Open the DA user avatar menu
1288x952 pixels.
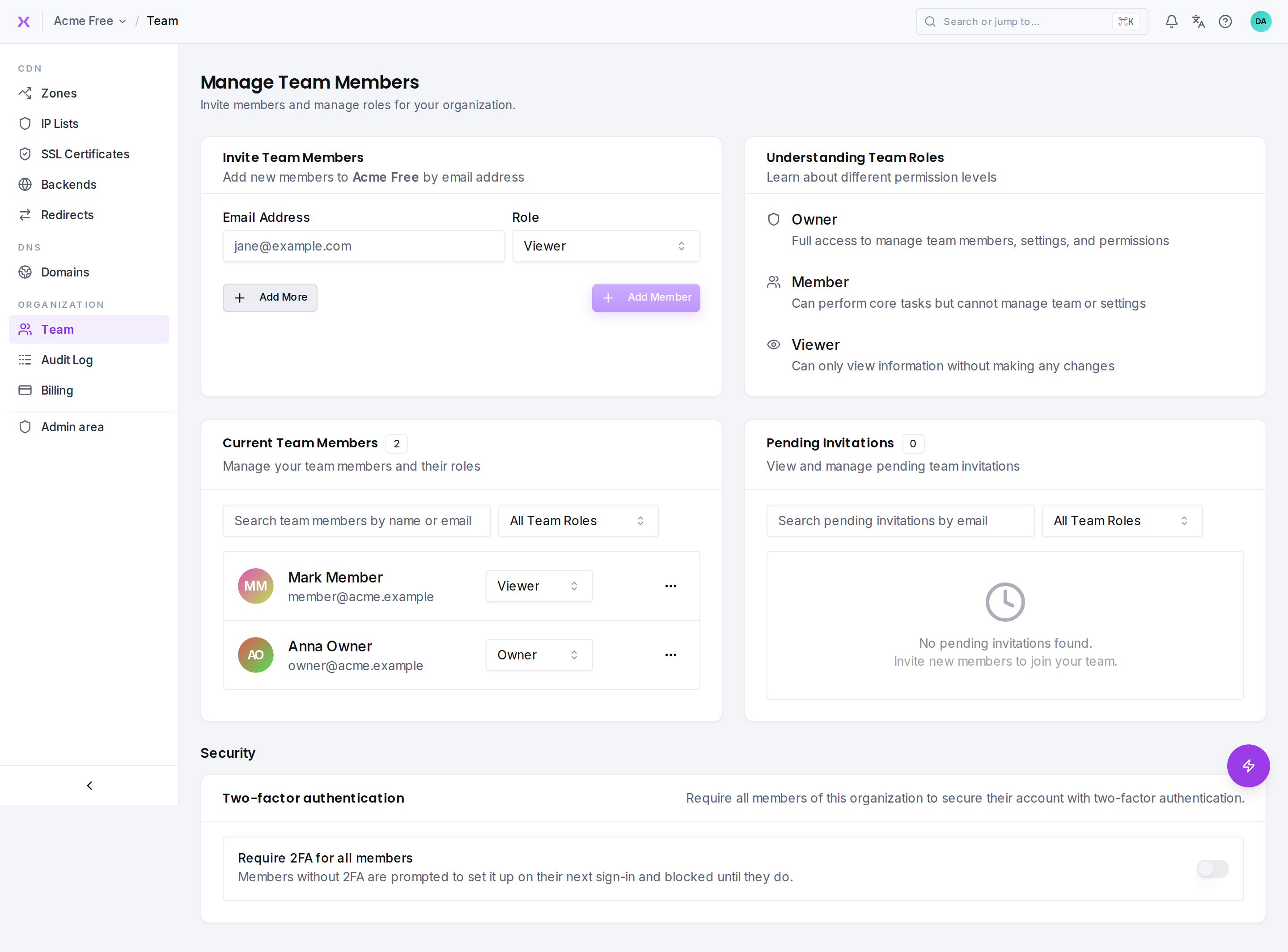1260,21
